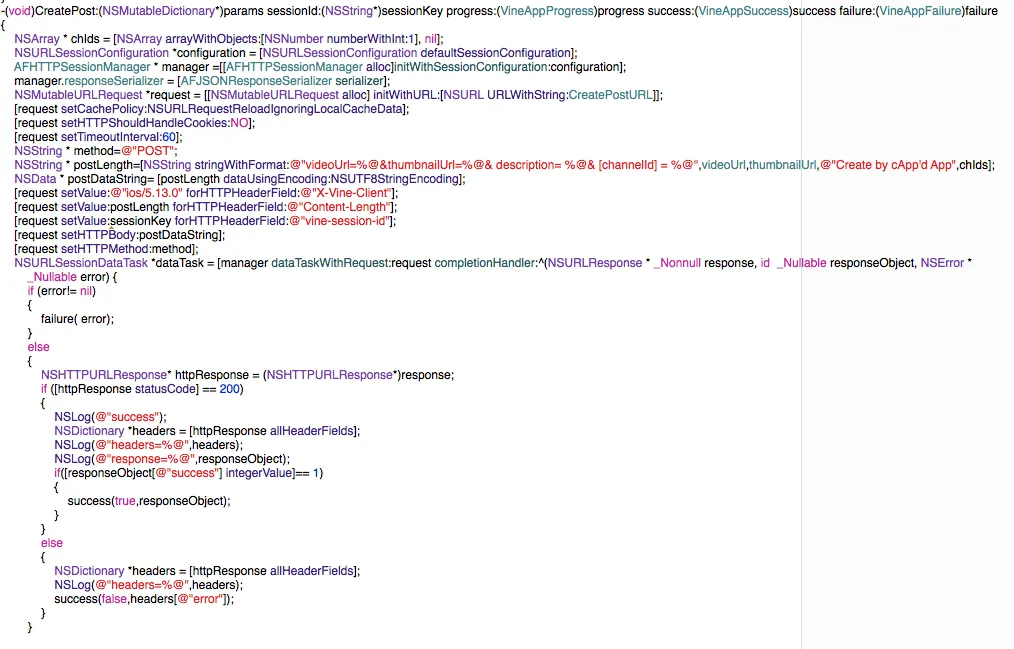Click the NSHTTPURLResponse httpResponse cast line
Screen dimensions: 1014x649
point(248,375)
